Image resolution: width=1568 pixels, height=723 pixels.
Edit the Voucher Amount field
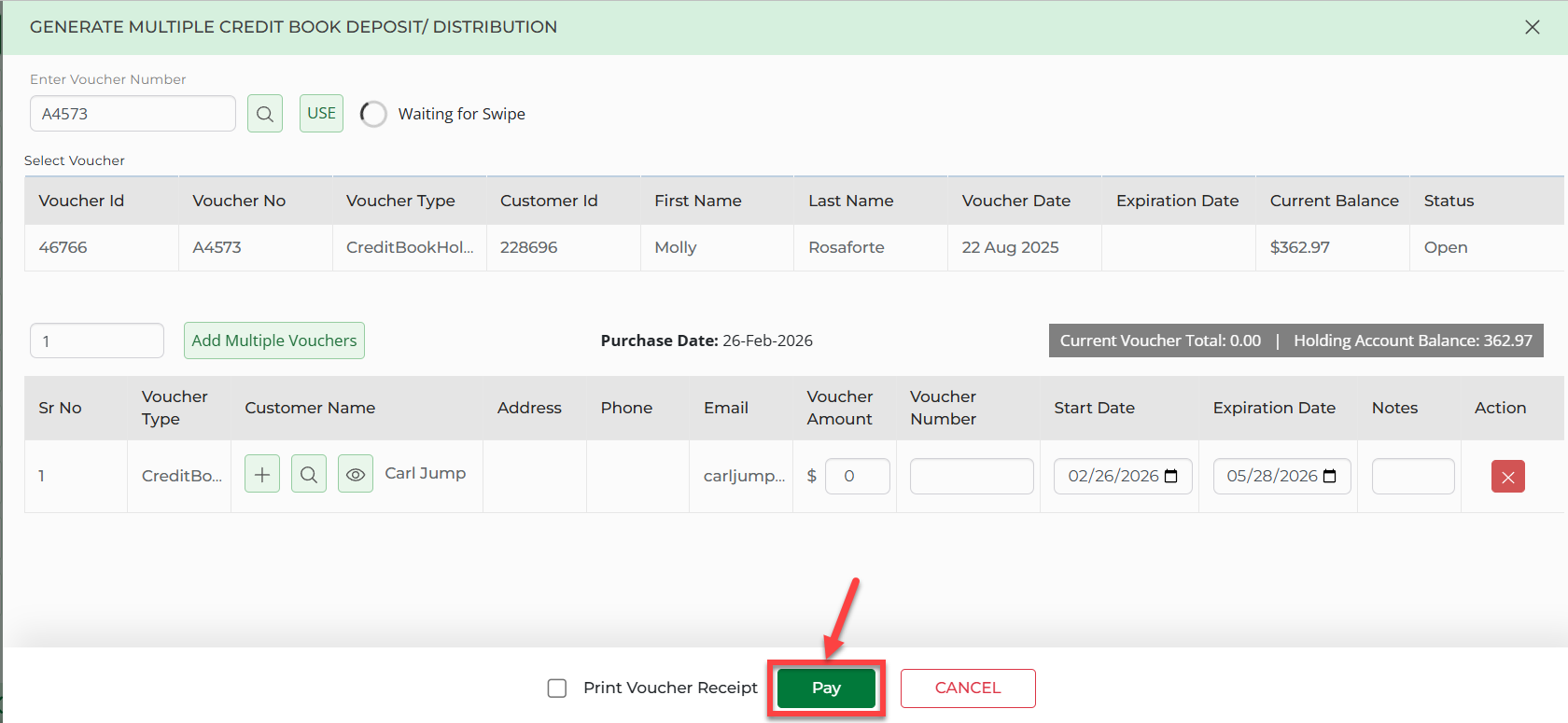(x=857, y=477)
